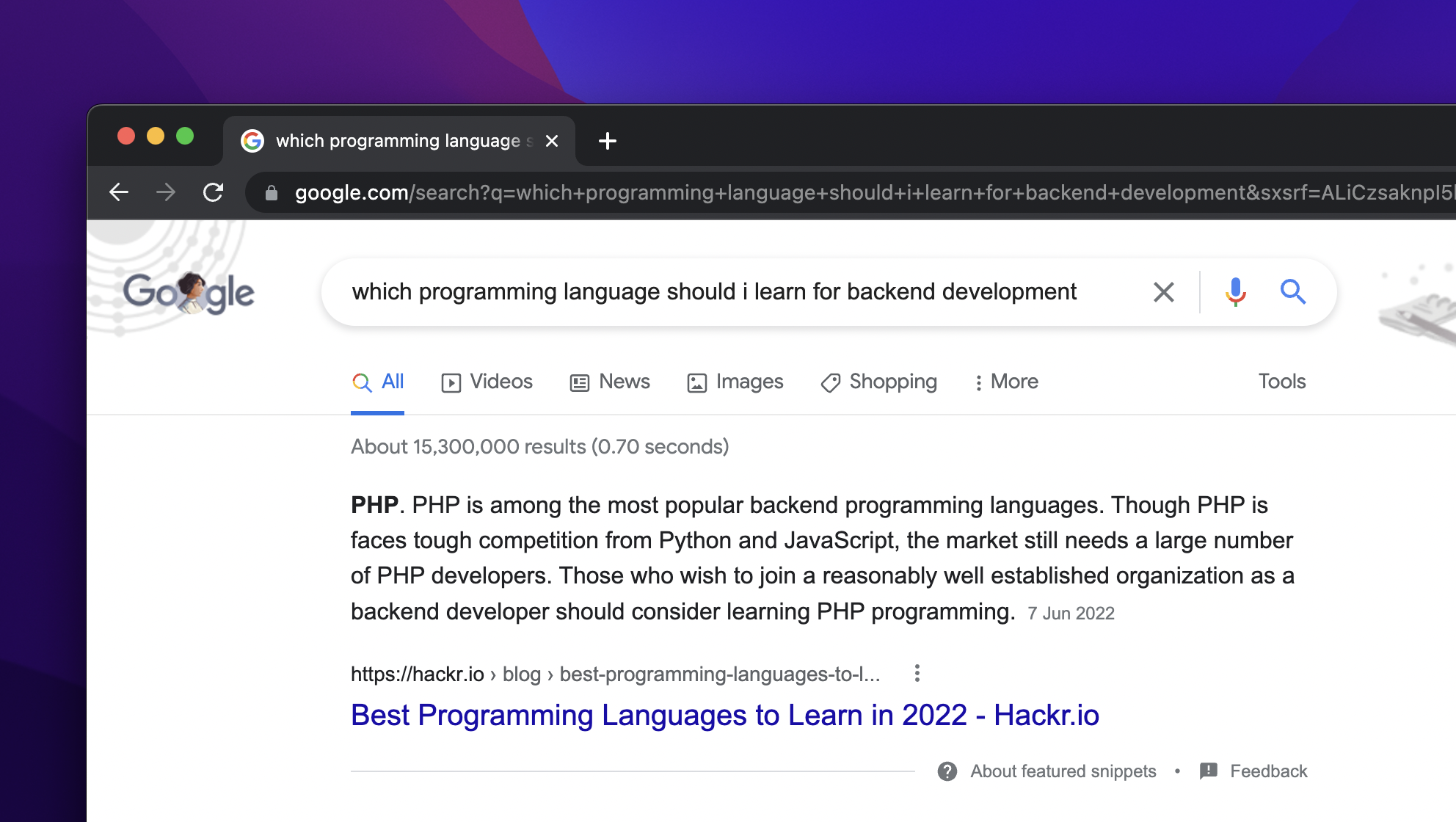Screen dimensions: 1456x822
Task: Clear the search query text
Action: coord(1164,292)
